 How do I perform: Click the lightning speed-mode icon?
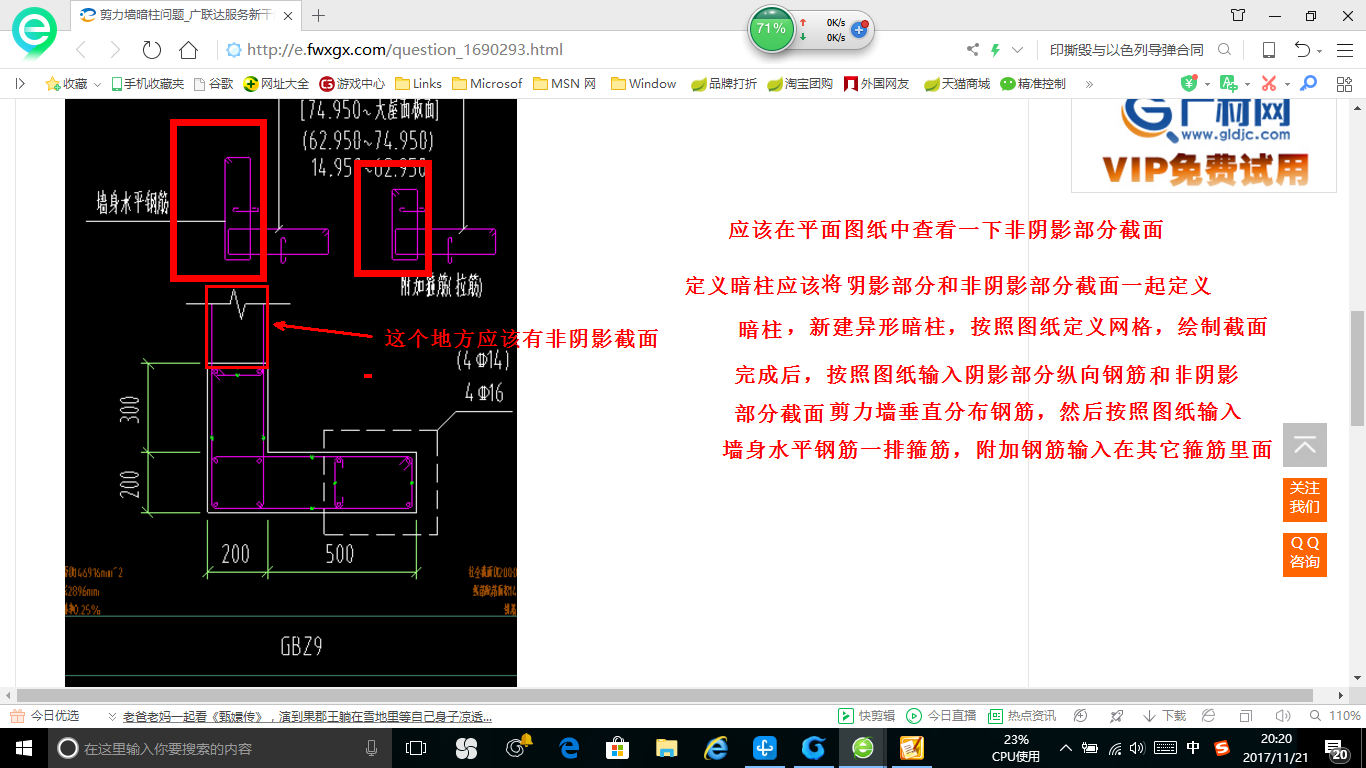pyautogui.click(x=995, y=50)
